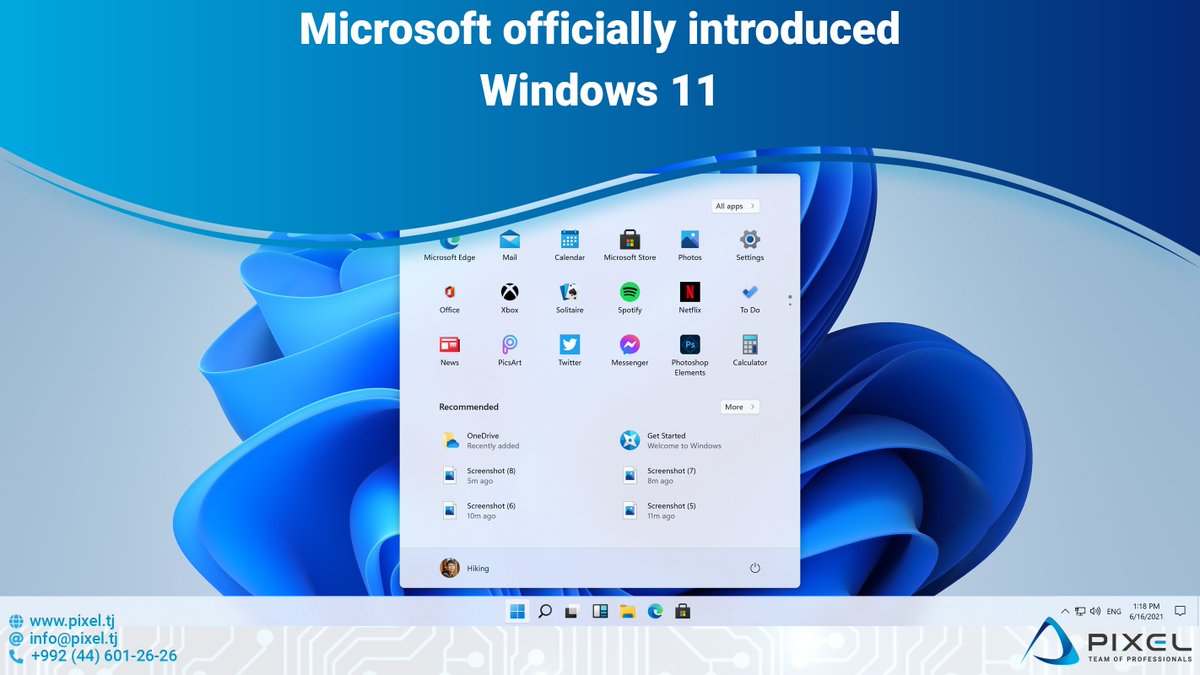The height and width of the screenshot is (675, 1200).
Task: Open the Hiking user account menu
Action: (x=465, y=568)
